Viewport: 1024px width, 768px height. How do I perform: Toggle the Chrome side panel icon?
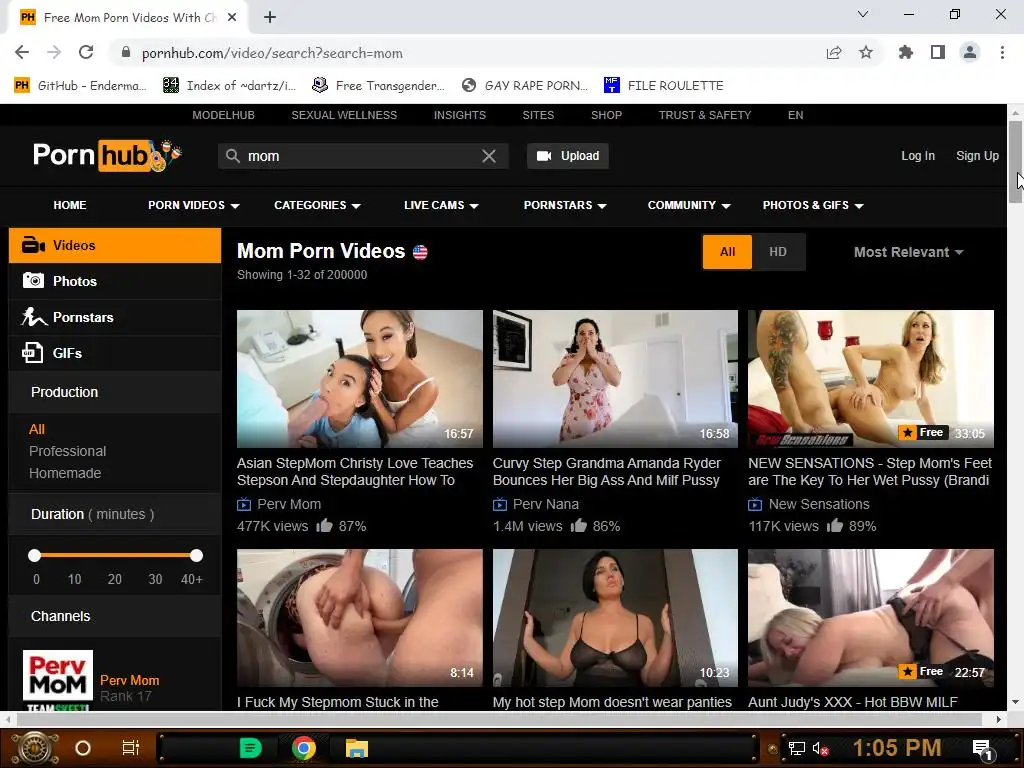point(938,53)
